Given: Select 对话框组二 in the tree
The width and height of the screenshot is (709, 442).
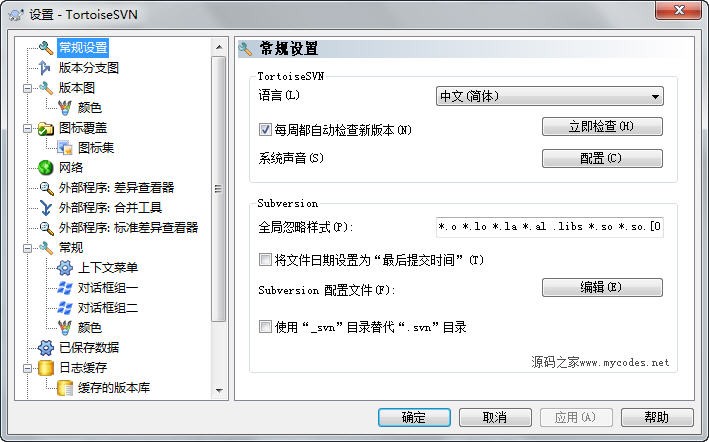Looking at the screenshot, I should click(x=108, y=308).
